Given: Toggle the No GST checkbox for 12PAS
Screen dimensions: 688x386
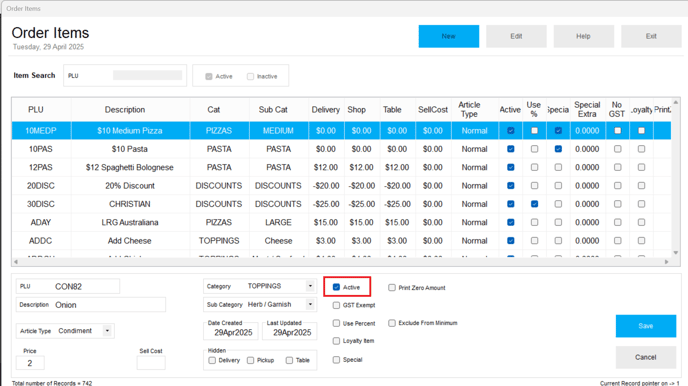Looking at the screenshot, I should click(x=617, y=167).
